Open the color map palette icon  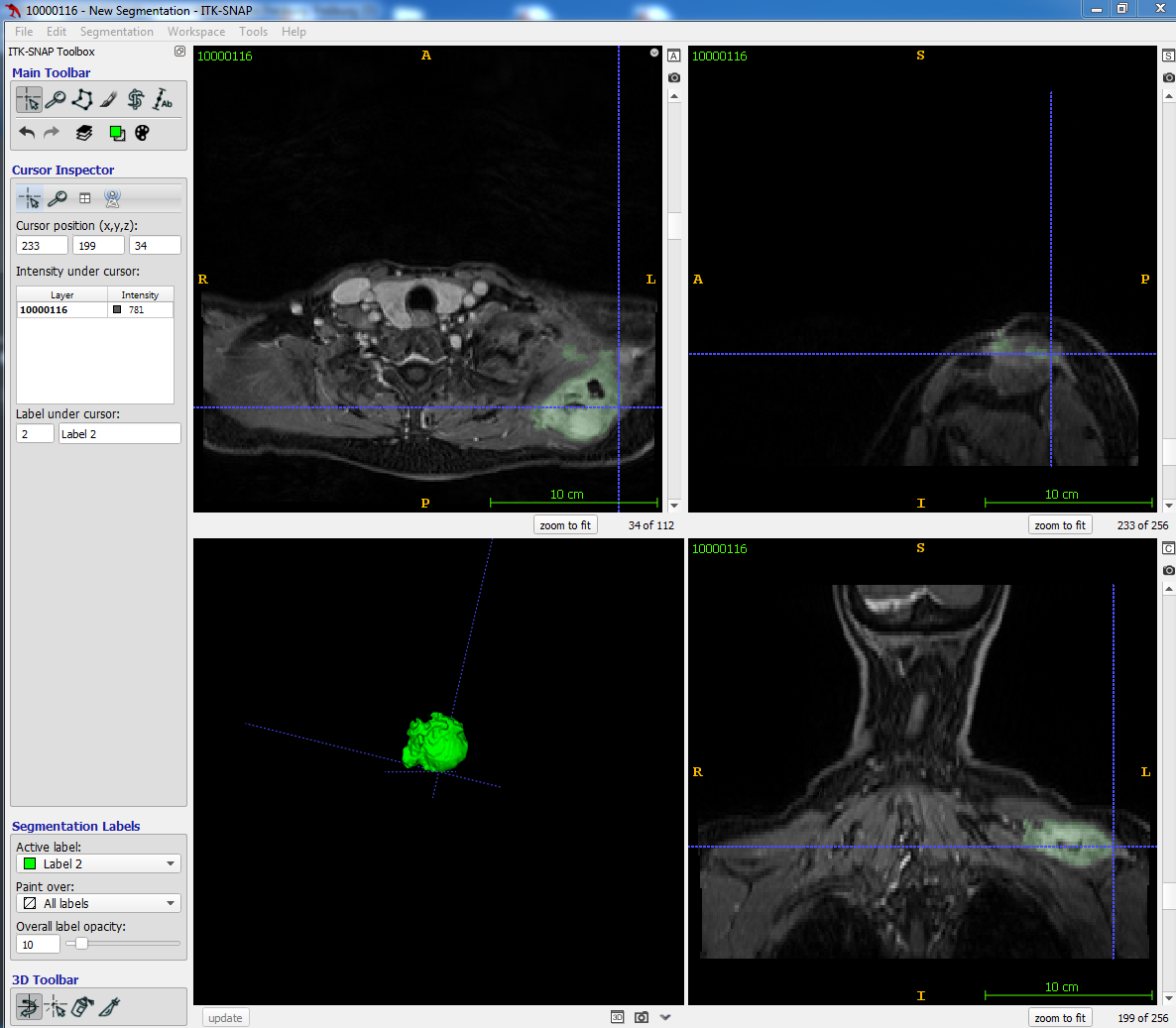(142, 133)
